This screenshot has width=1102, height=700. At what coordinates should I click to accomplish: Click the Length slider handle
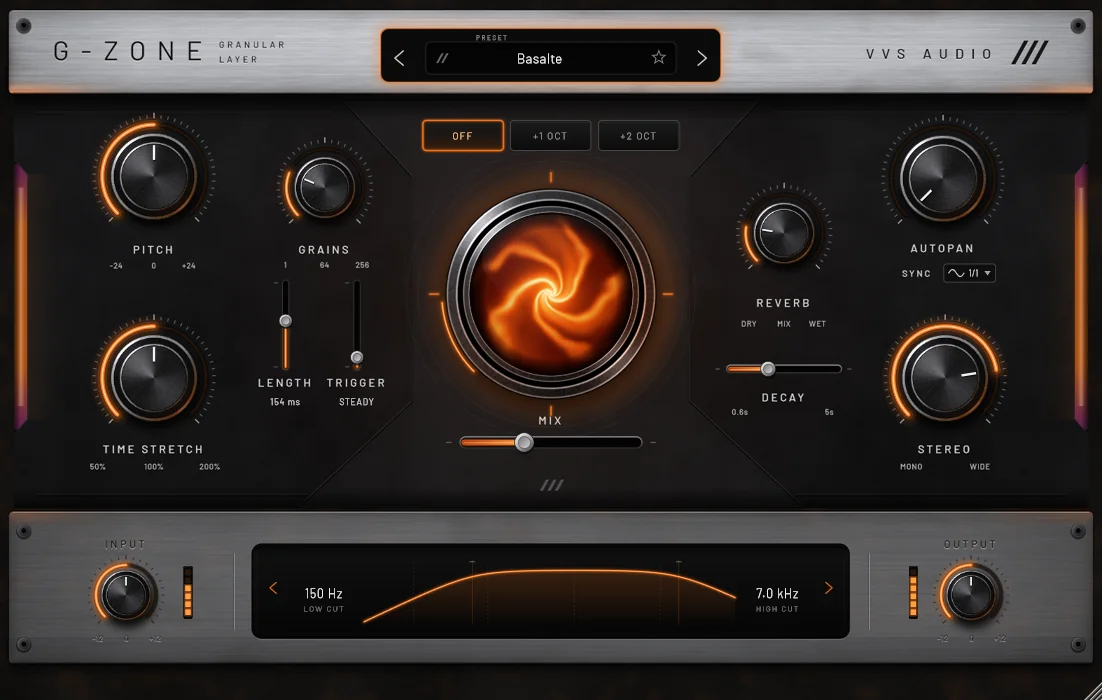[x=285, y=321]
